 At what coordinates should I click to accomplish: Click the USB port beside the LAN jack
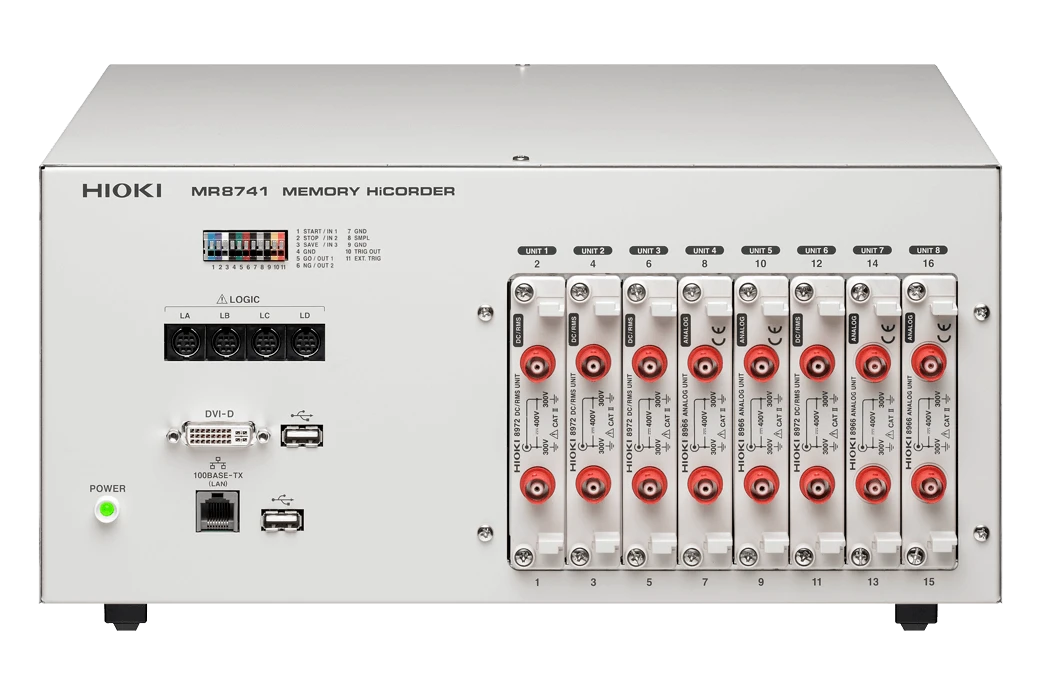coord(282,520)
